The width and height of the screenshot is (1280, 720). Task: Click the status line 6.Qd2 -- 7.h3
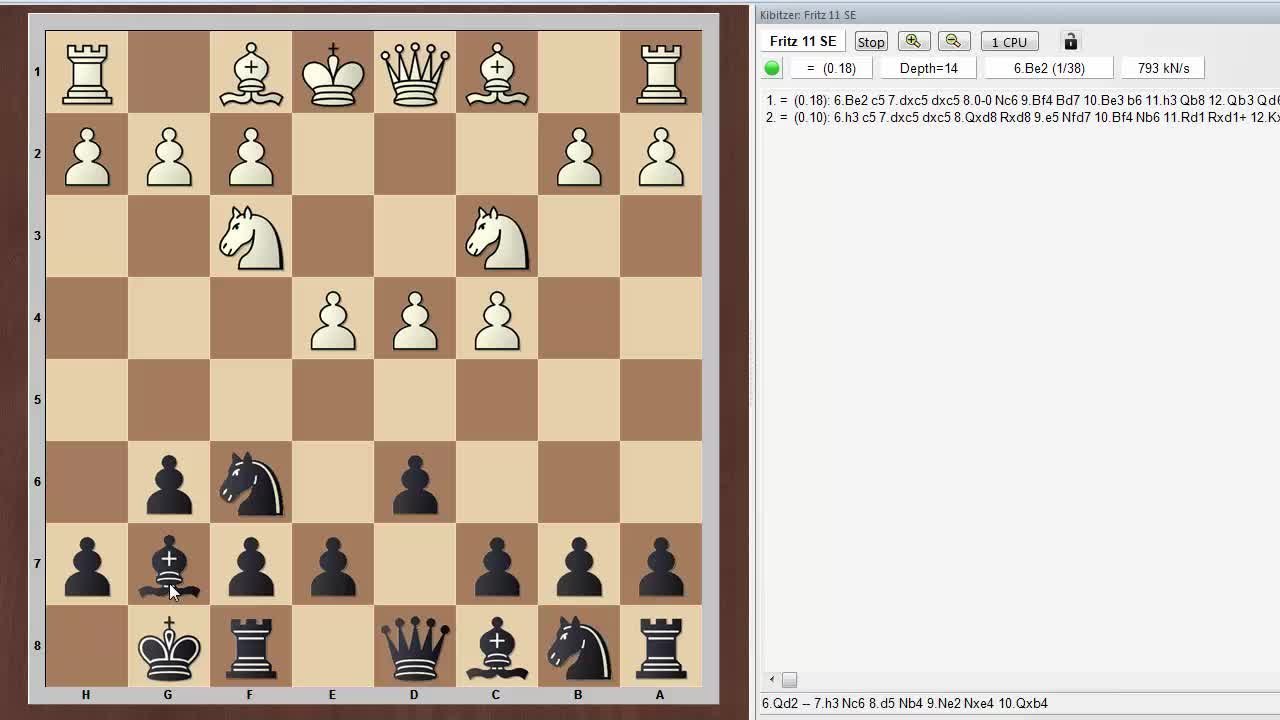904,703
